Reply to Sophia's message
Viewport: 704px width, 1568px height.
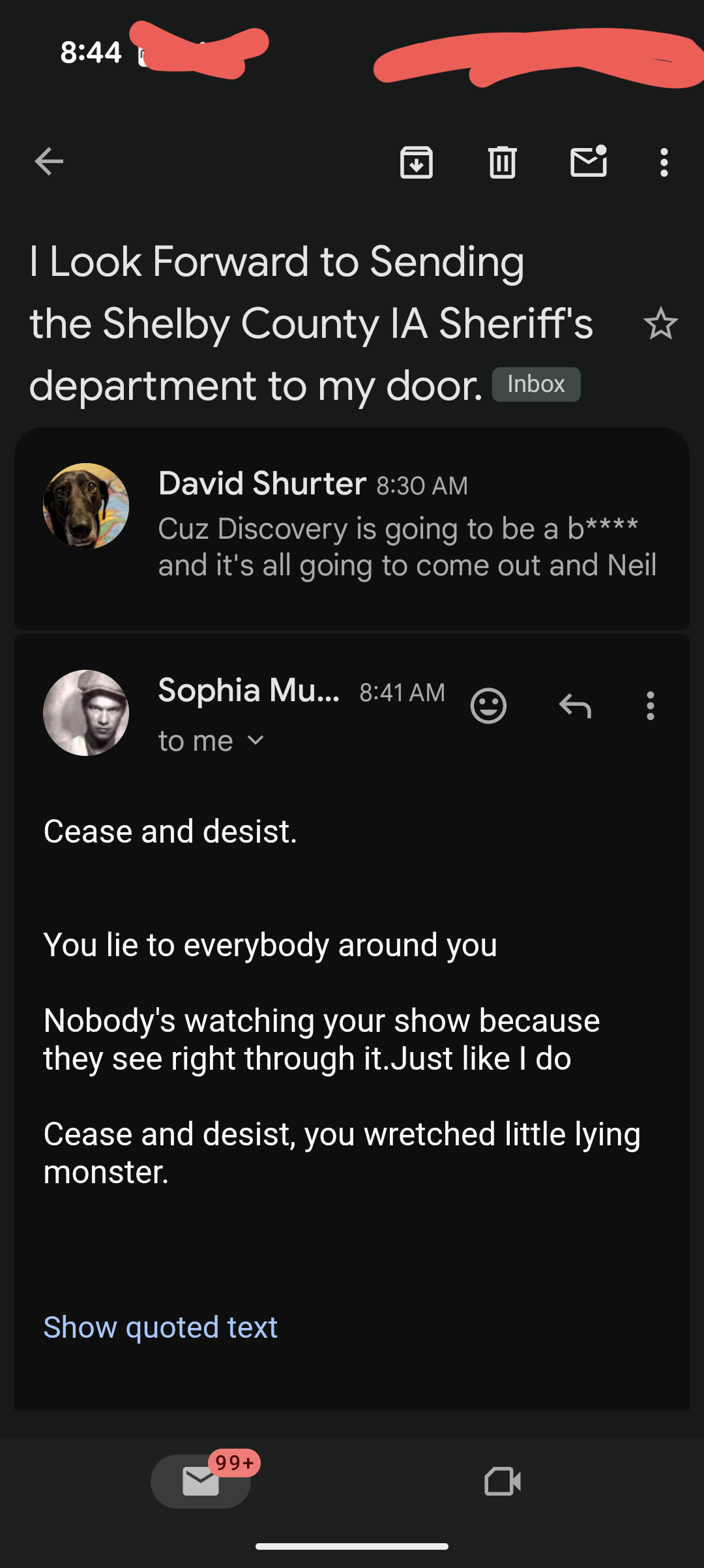pyautogui.click(x=575, y=706)
